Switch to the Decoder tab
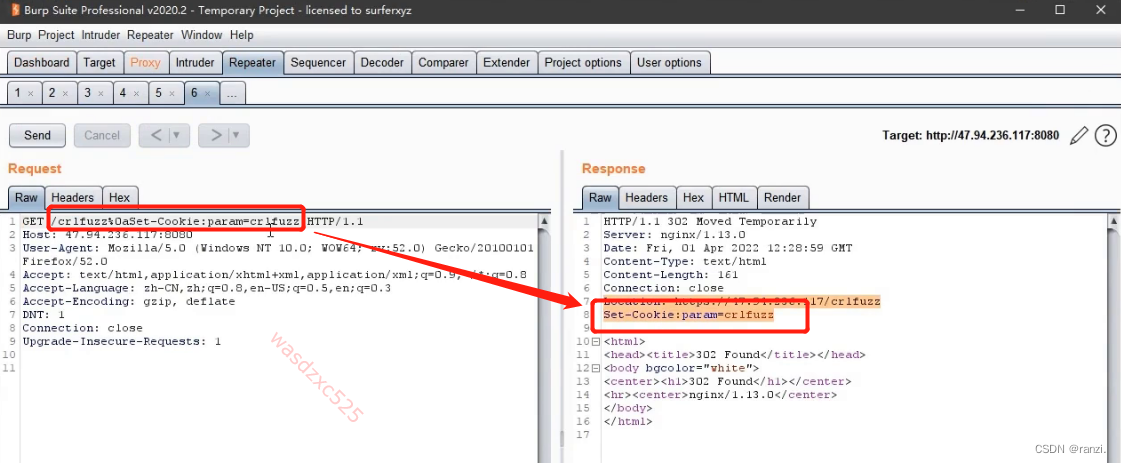Screen dimensions: 1121x463 [x=382, y=62]
